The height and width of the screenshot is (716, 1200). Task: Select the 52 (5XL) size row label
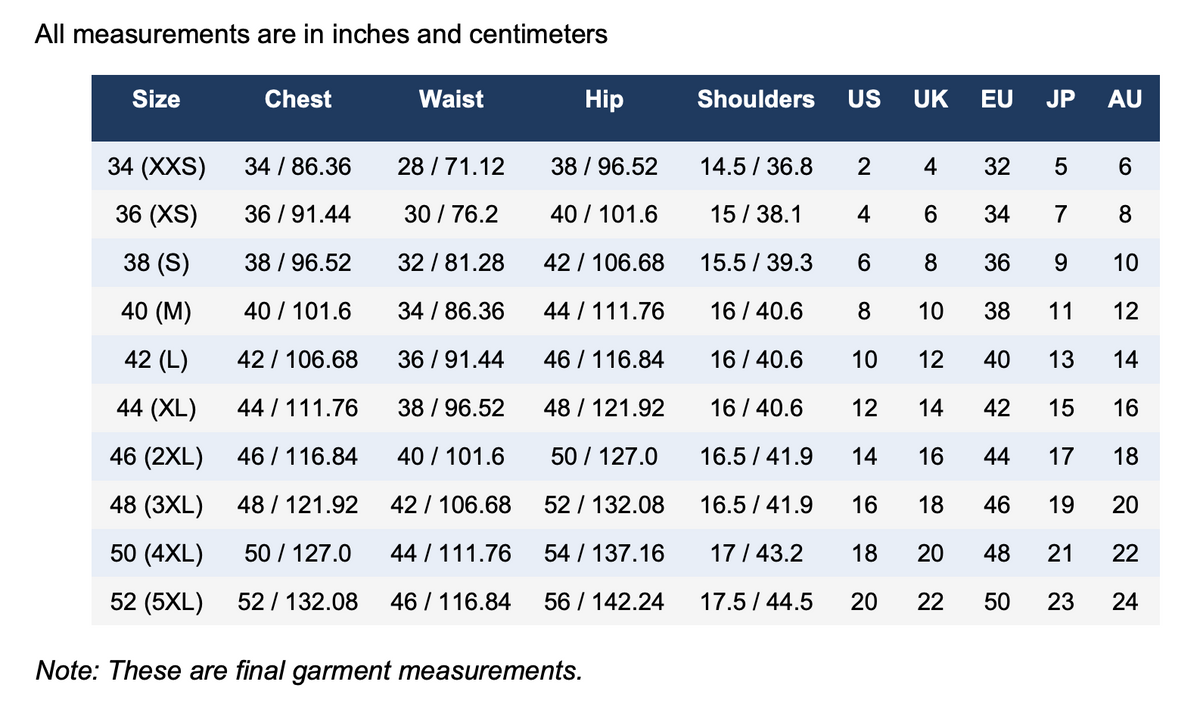click(x=156, y=602)
